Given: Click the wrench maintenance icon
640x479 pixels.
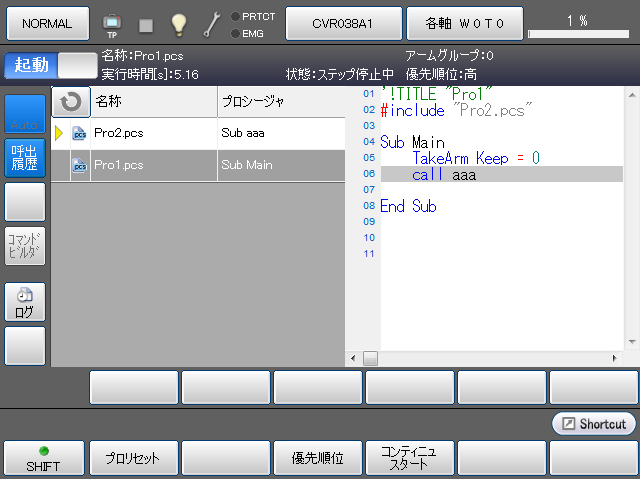Looking at the screenshot, I should pos(212,23).
